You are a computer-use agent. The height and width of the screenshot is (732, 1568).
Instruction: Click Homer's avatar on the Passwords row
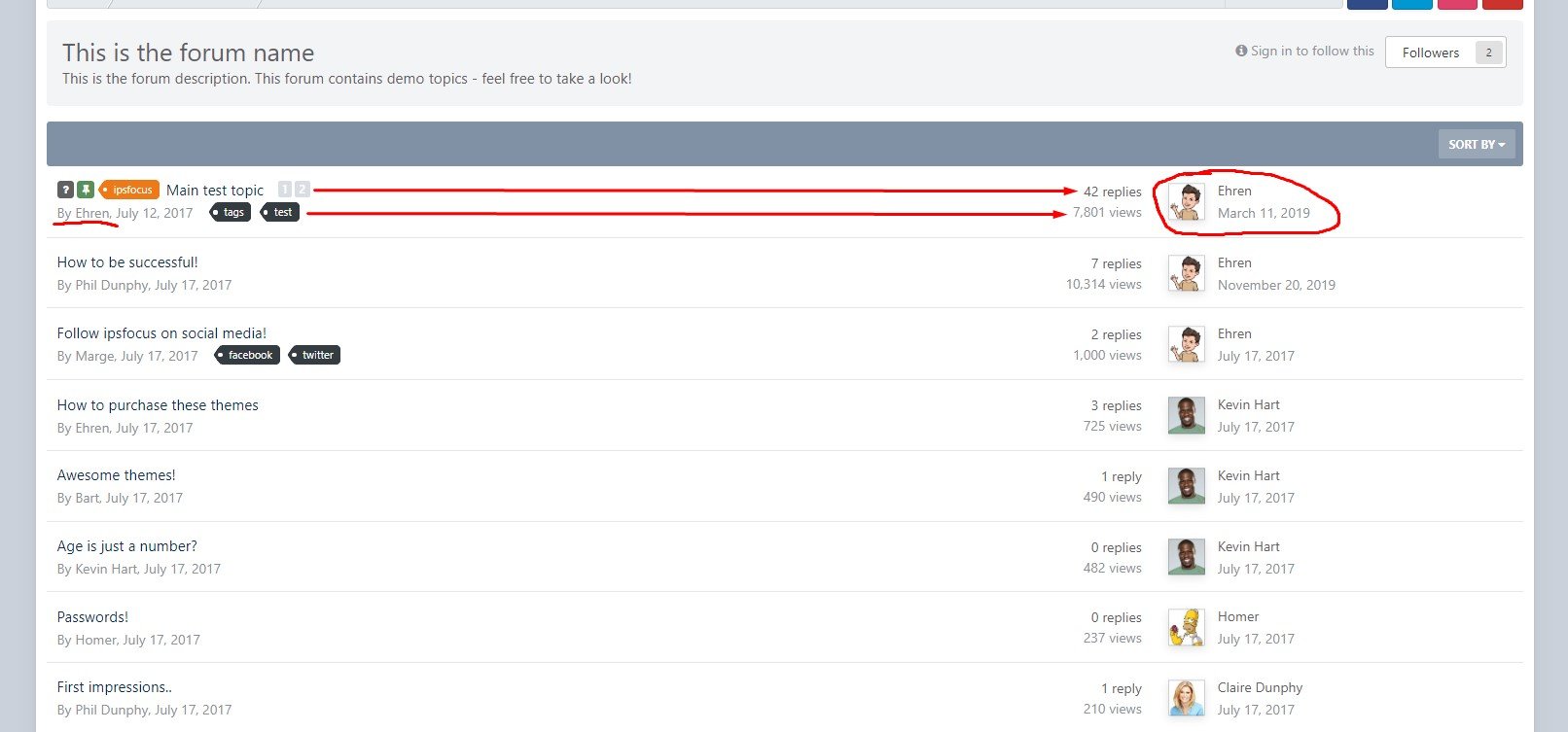click(1186, 627)
